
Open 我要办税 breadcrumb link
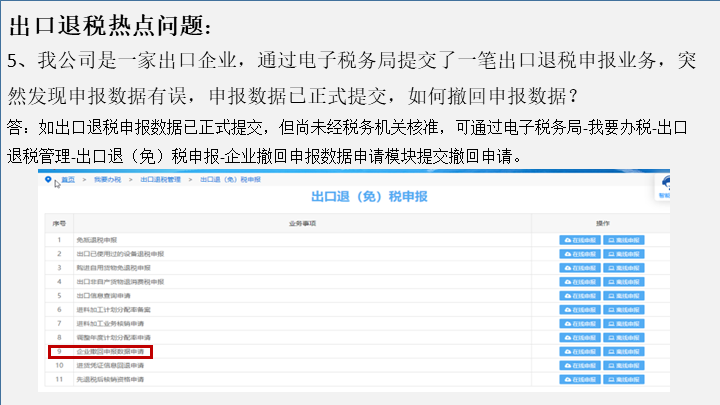coord(107,180)
